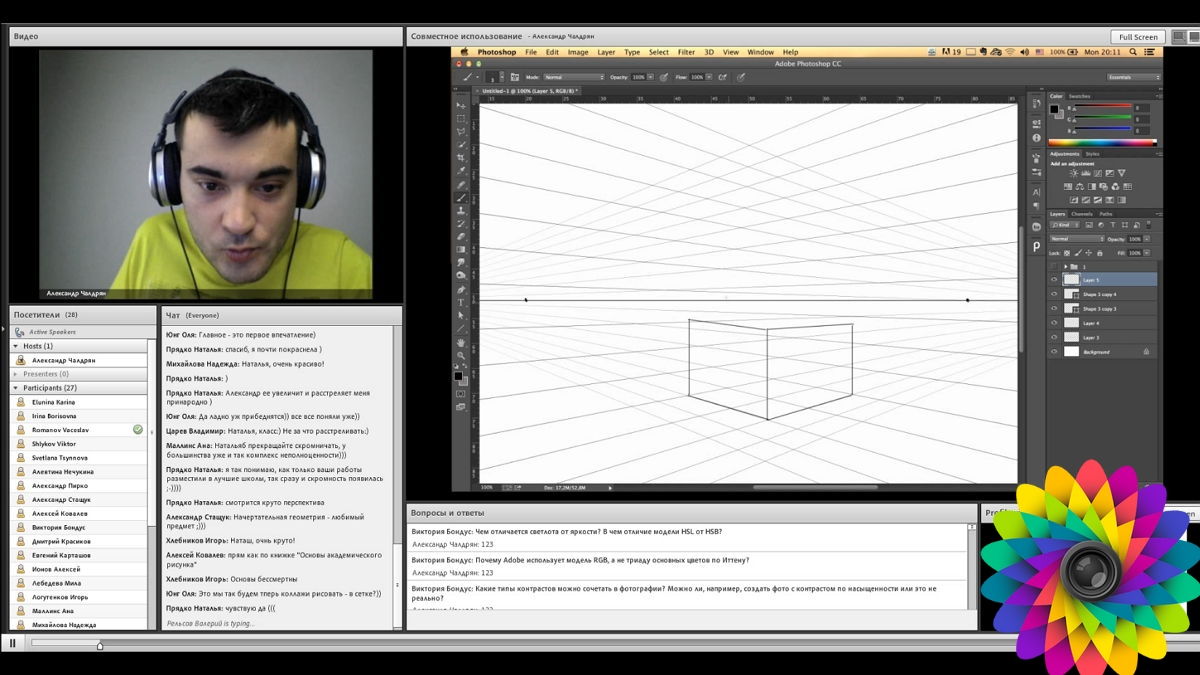1200x675 pixels.
Task: Toggle visibility of Layer 4
Action: 1054,323
